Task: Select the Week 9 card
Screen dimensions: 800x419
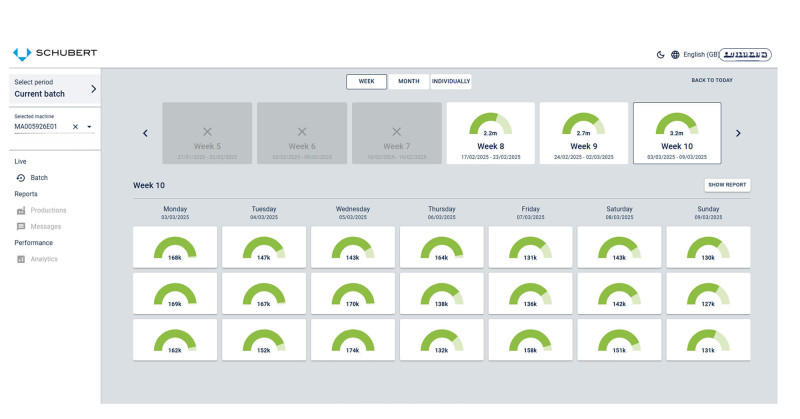Action: 583,133
